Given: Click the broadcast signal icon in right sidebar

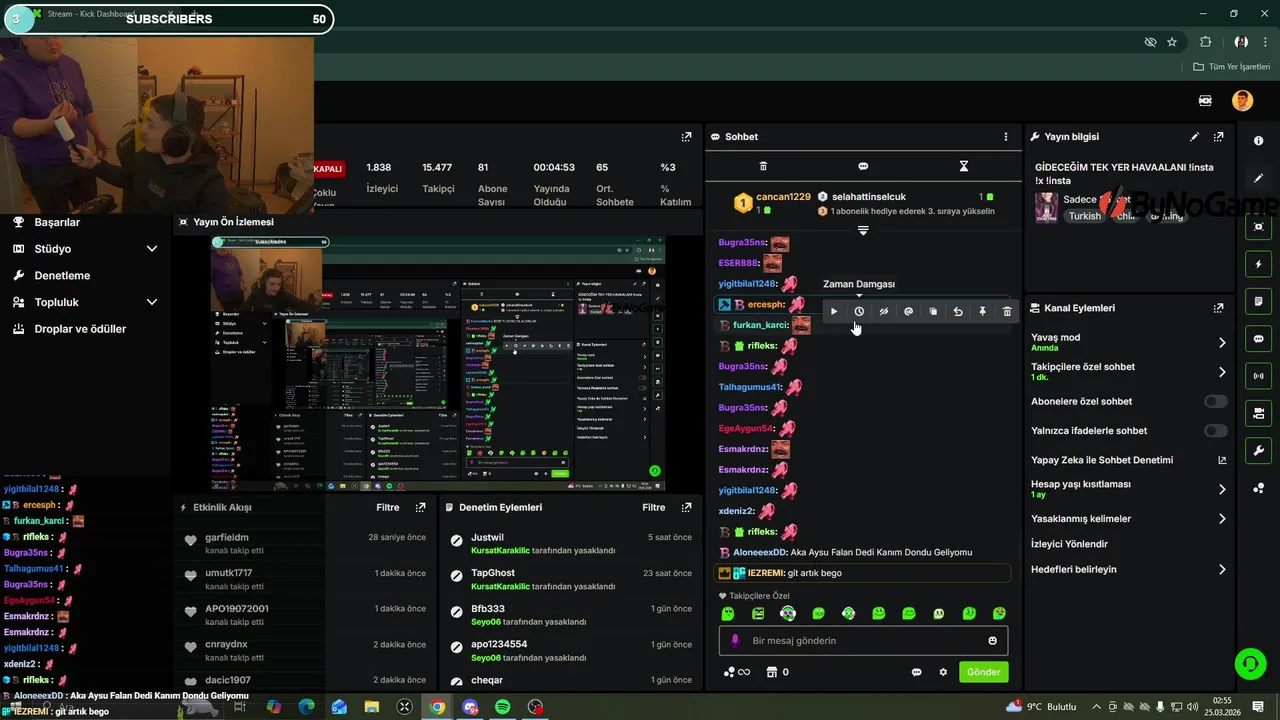Looking at the screenshot, I should [1258, 376].
